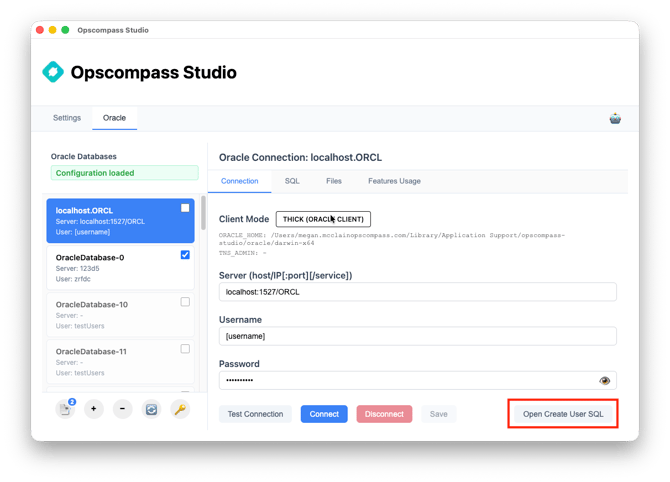Image resolution: width=670 pixels, height=482 pixels.
Task: Click the Disconnect button
Action: tap(384, 414)
